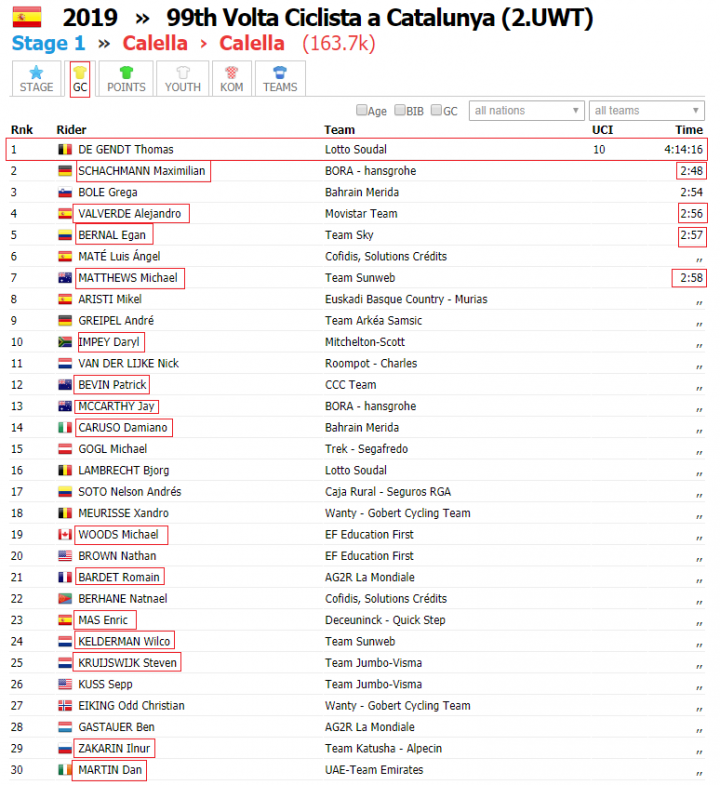Open the KOM classification tab

point(231,79)
